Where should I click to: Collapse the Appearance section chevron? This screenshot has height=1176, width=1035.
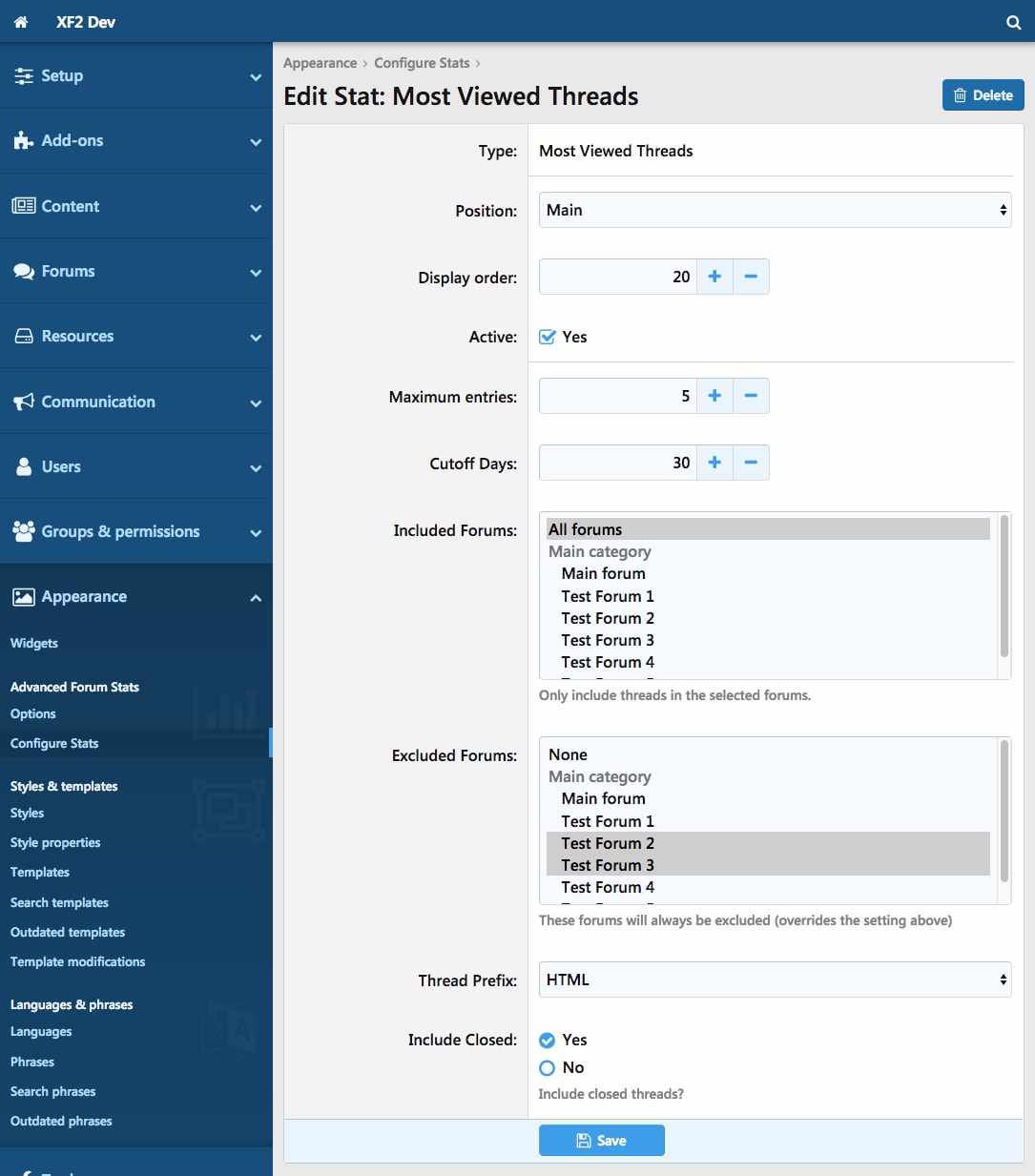tap(256, 598)
